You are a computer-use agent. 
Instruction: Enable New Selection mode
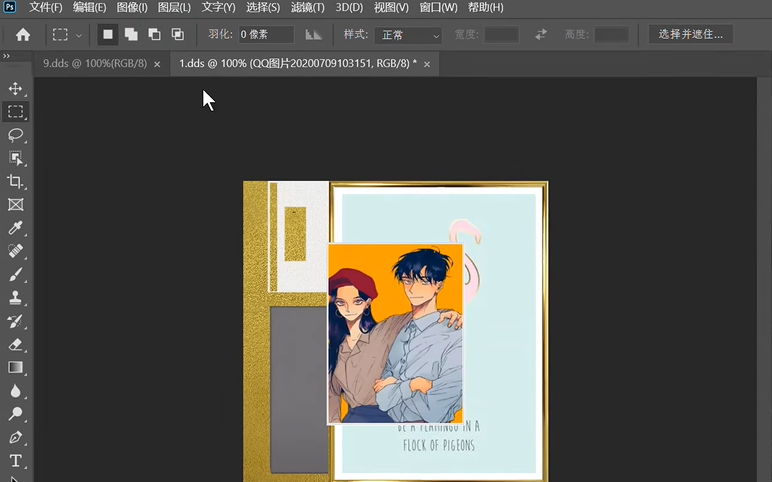[108, 35]
